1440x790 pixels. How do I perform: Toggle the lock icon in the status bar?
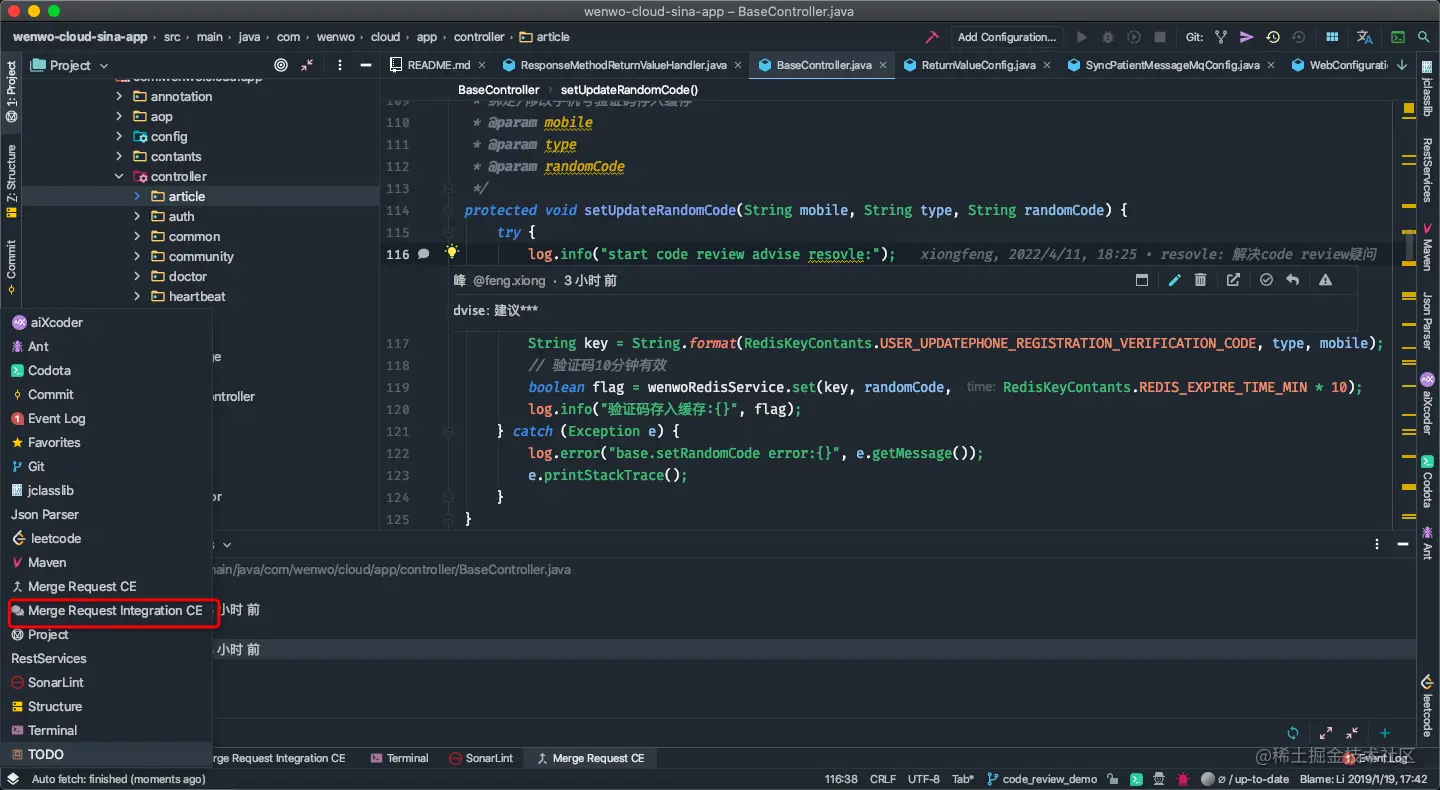[1113, 778]
